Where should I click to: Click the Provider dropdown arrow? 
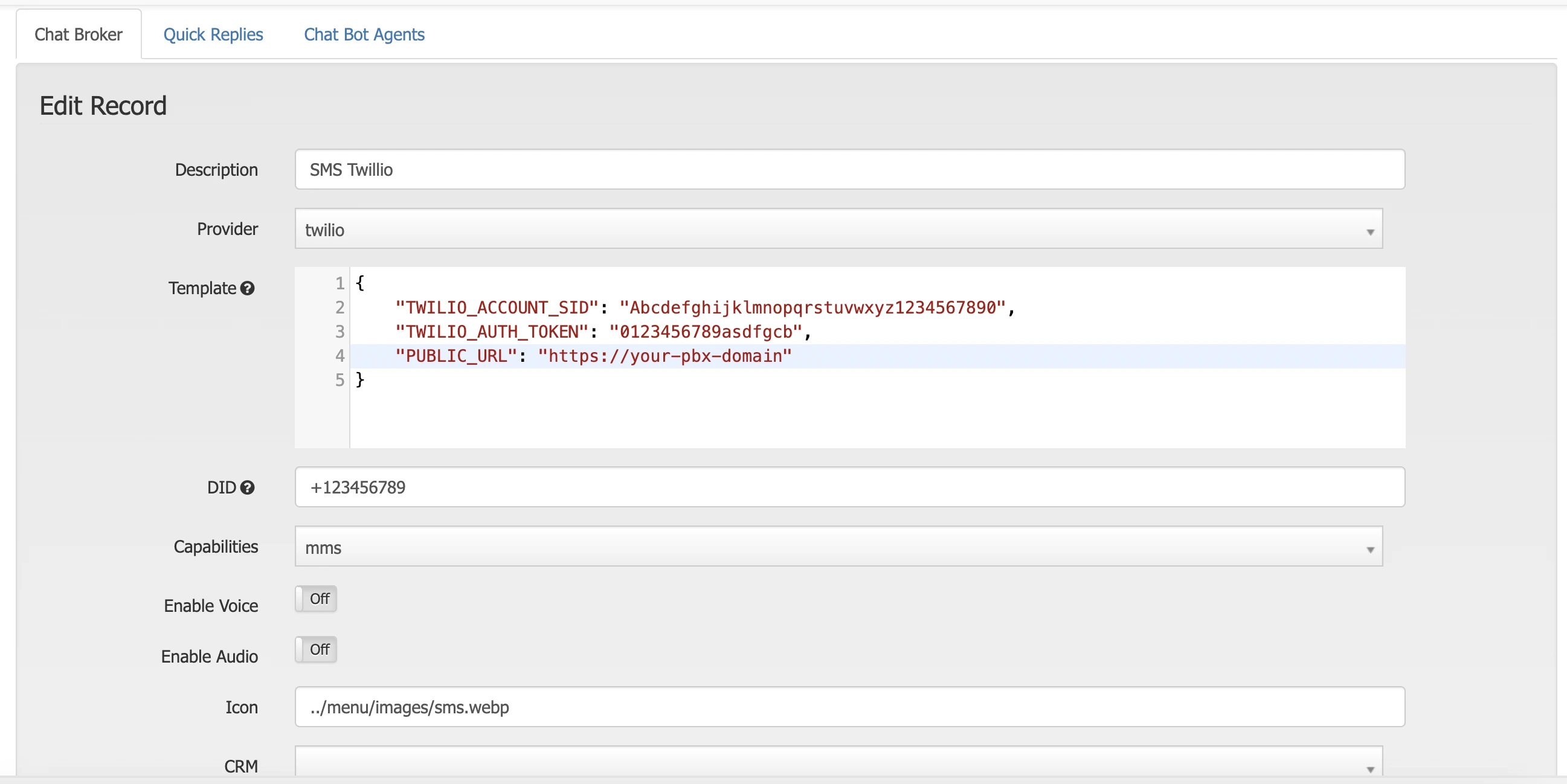tap(1370, 232)
